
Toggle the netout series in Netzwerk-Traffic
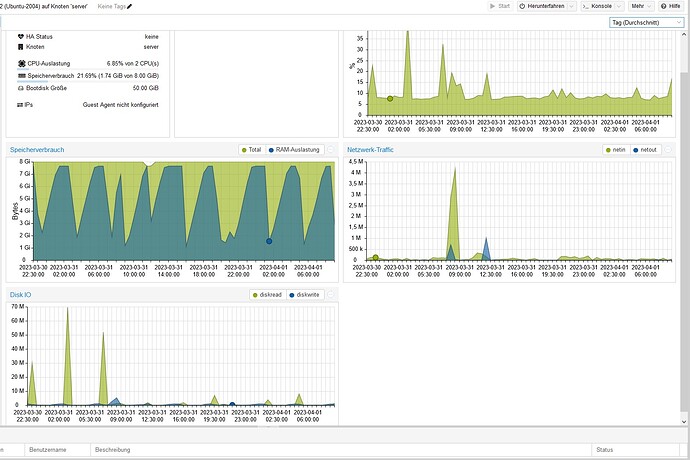pyautogui.click(x=645, y=150)
